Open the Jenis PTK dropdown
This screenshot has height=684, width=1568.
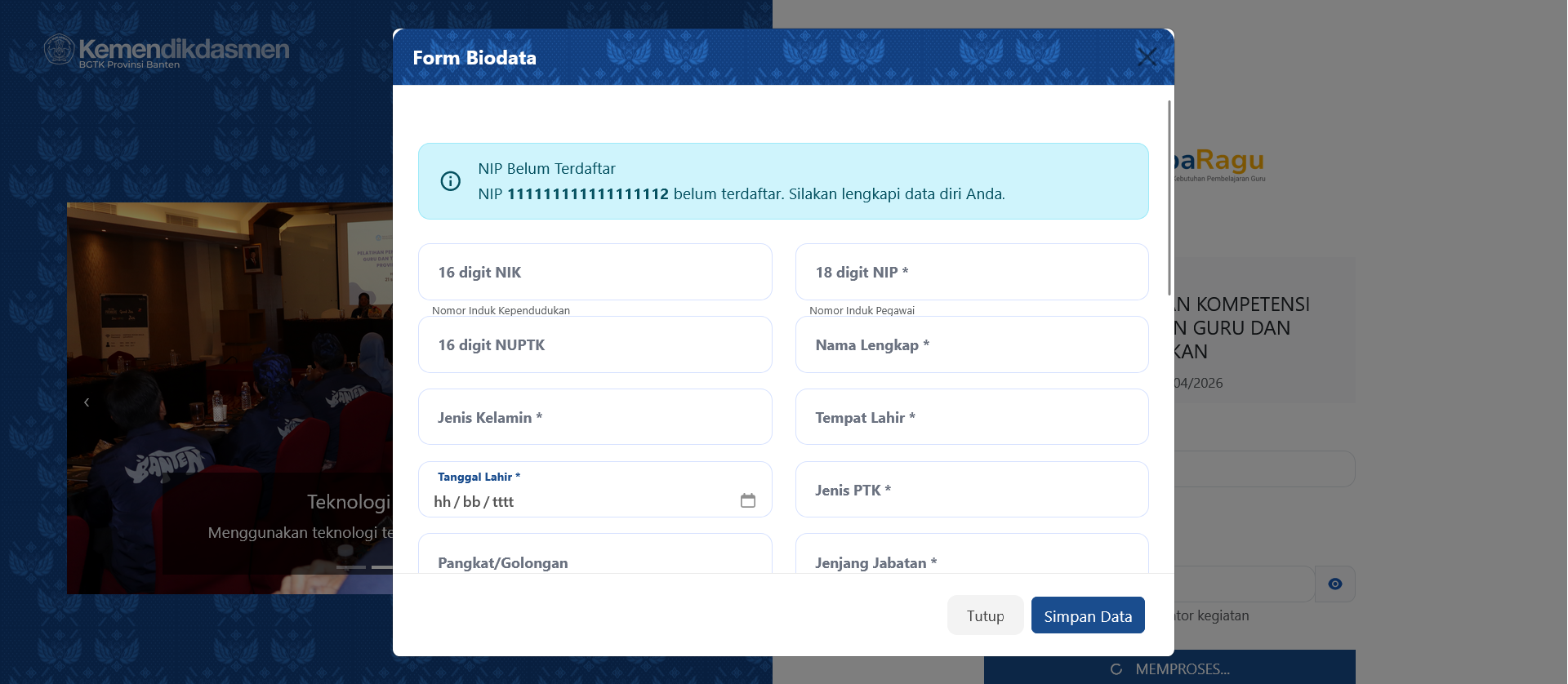[x=972, y=490]
